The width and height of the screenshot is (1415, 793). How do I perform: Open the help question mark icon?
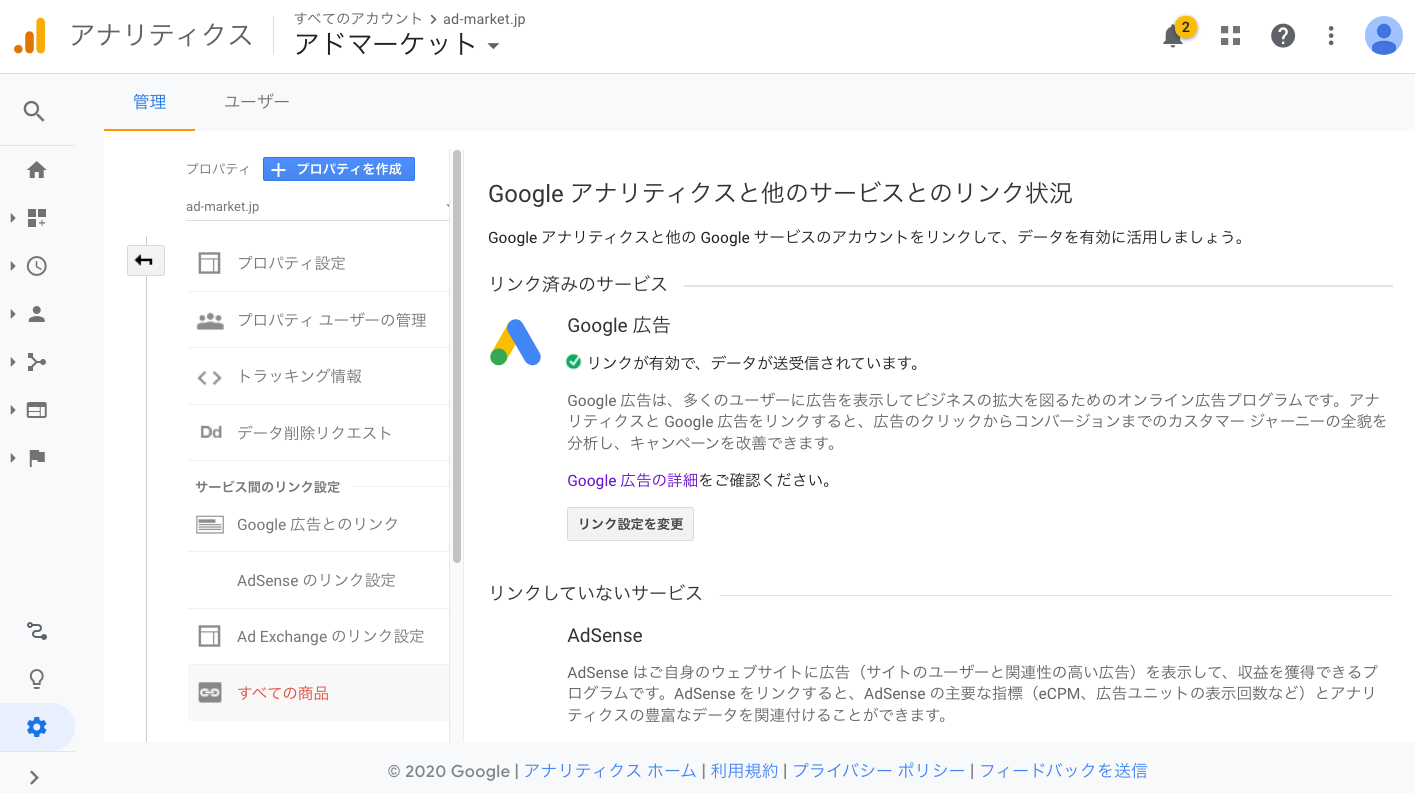point(1283,36)
